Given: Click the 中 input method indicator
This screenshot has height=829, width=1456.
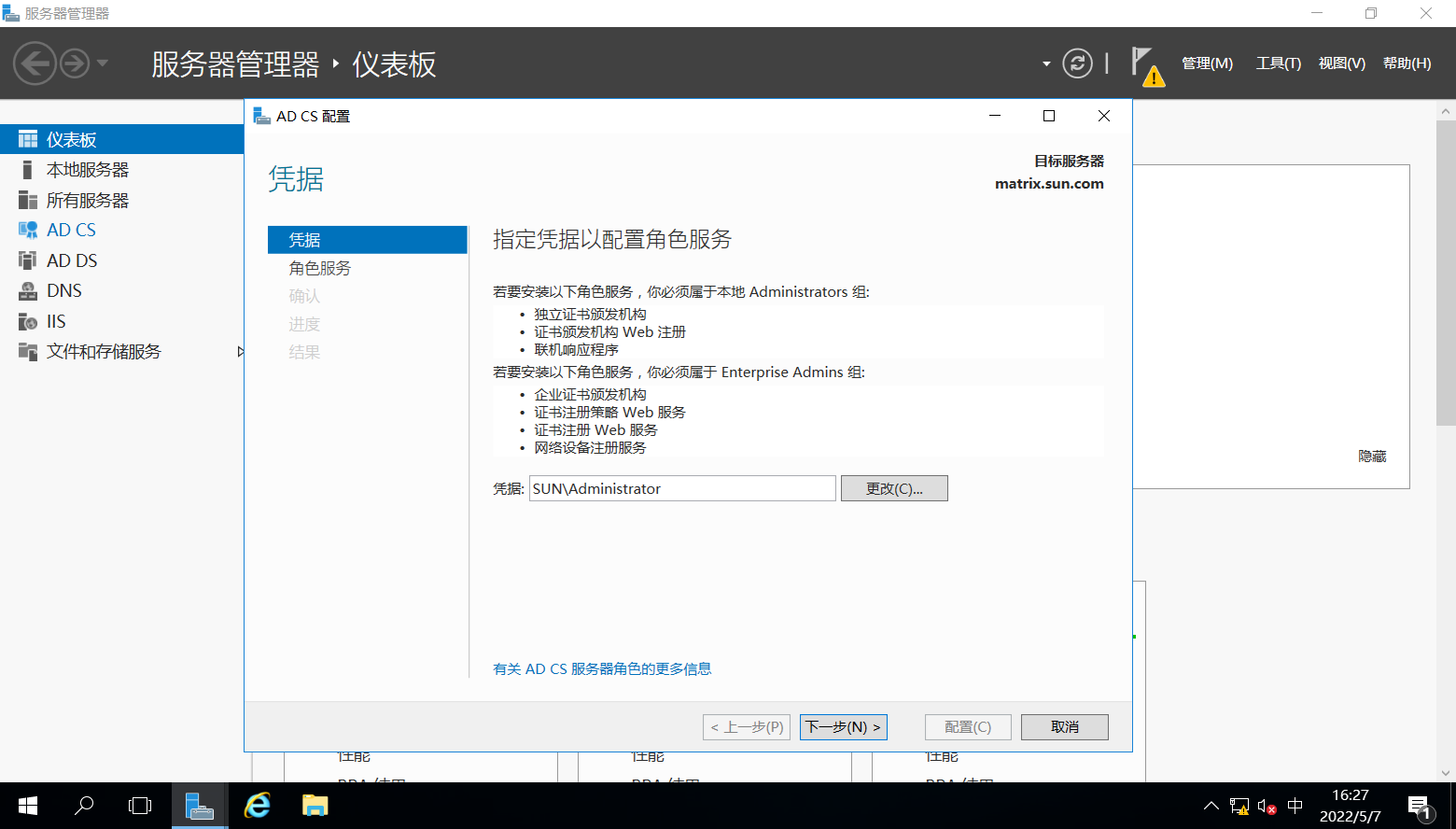Looking at the screenshot, I should 1295,807.
